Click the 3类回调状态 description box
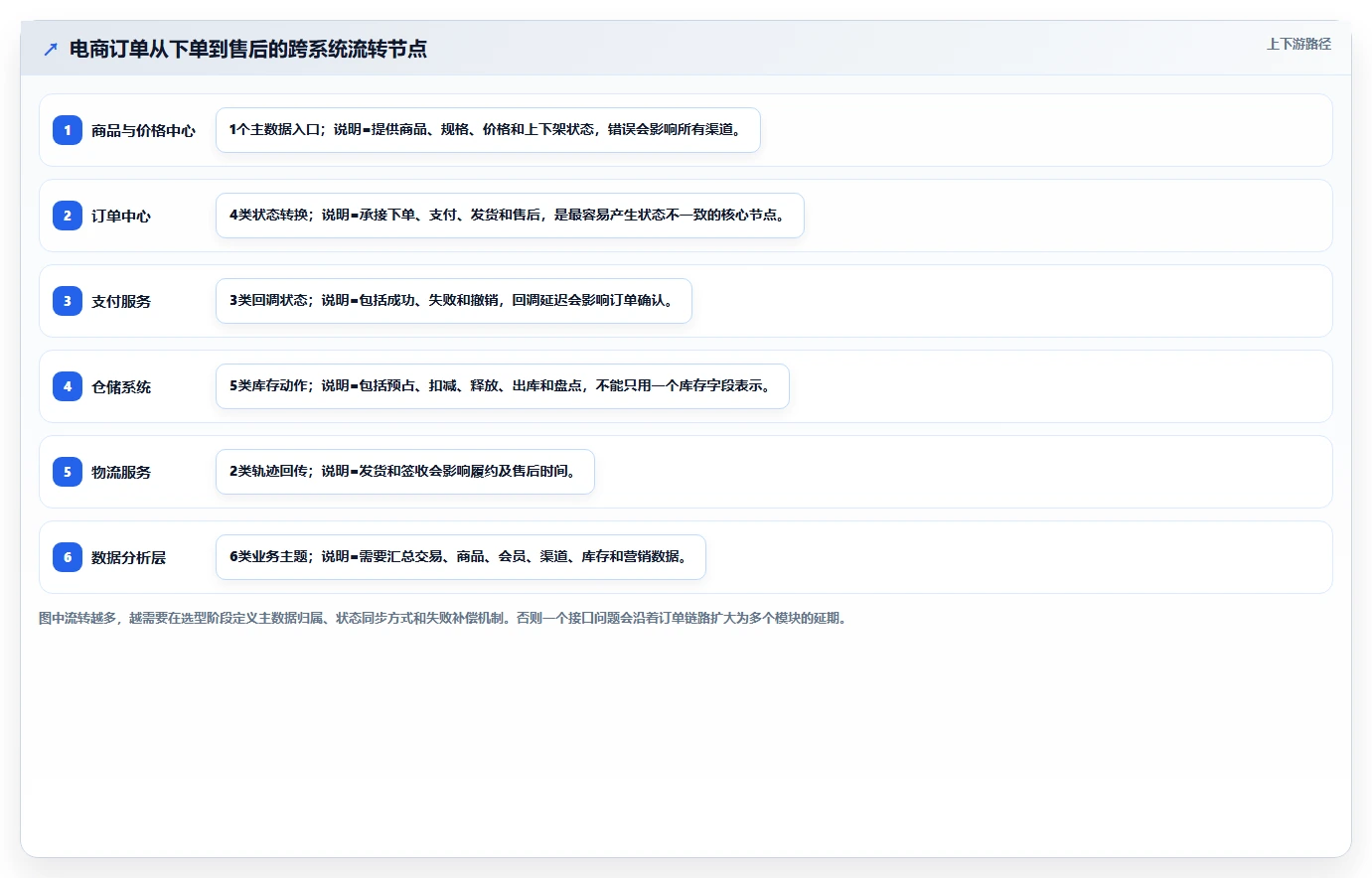 [454, 301]
